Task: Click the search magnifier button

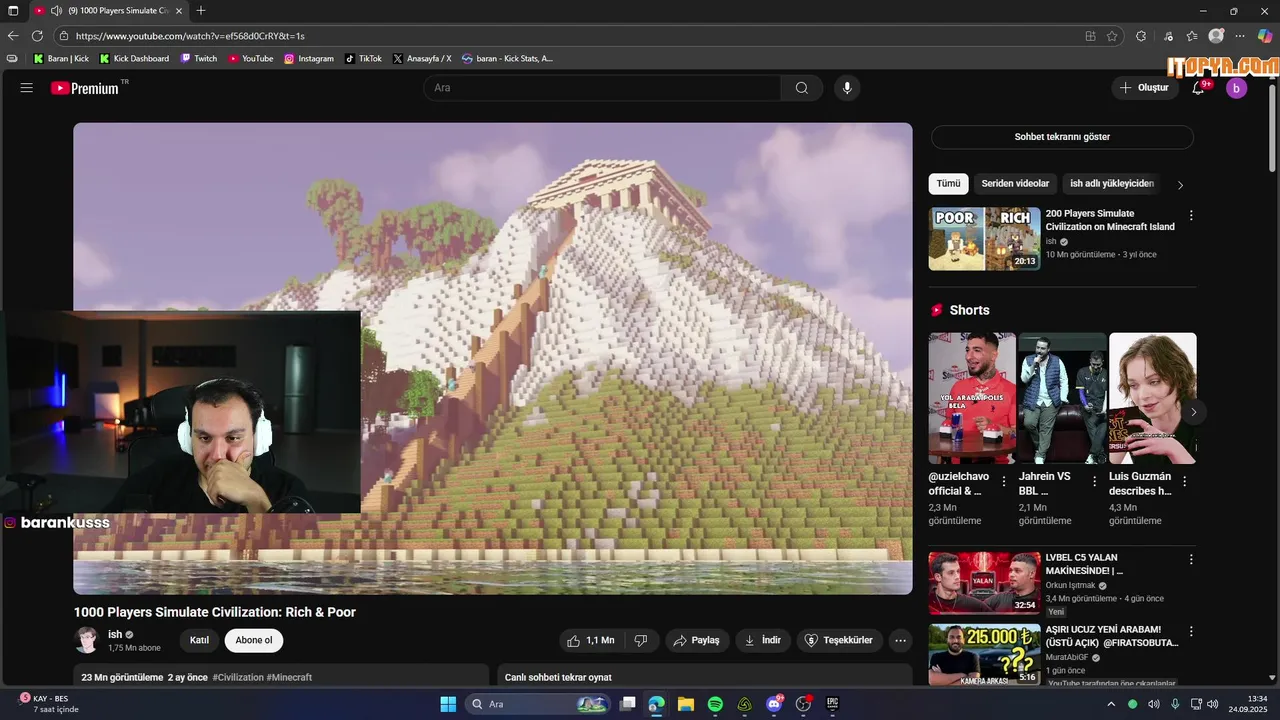Action: pos(802,88)
